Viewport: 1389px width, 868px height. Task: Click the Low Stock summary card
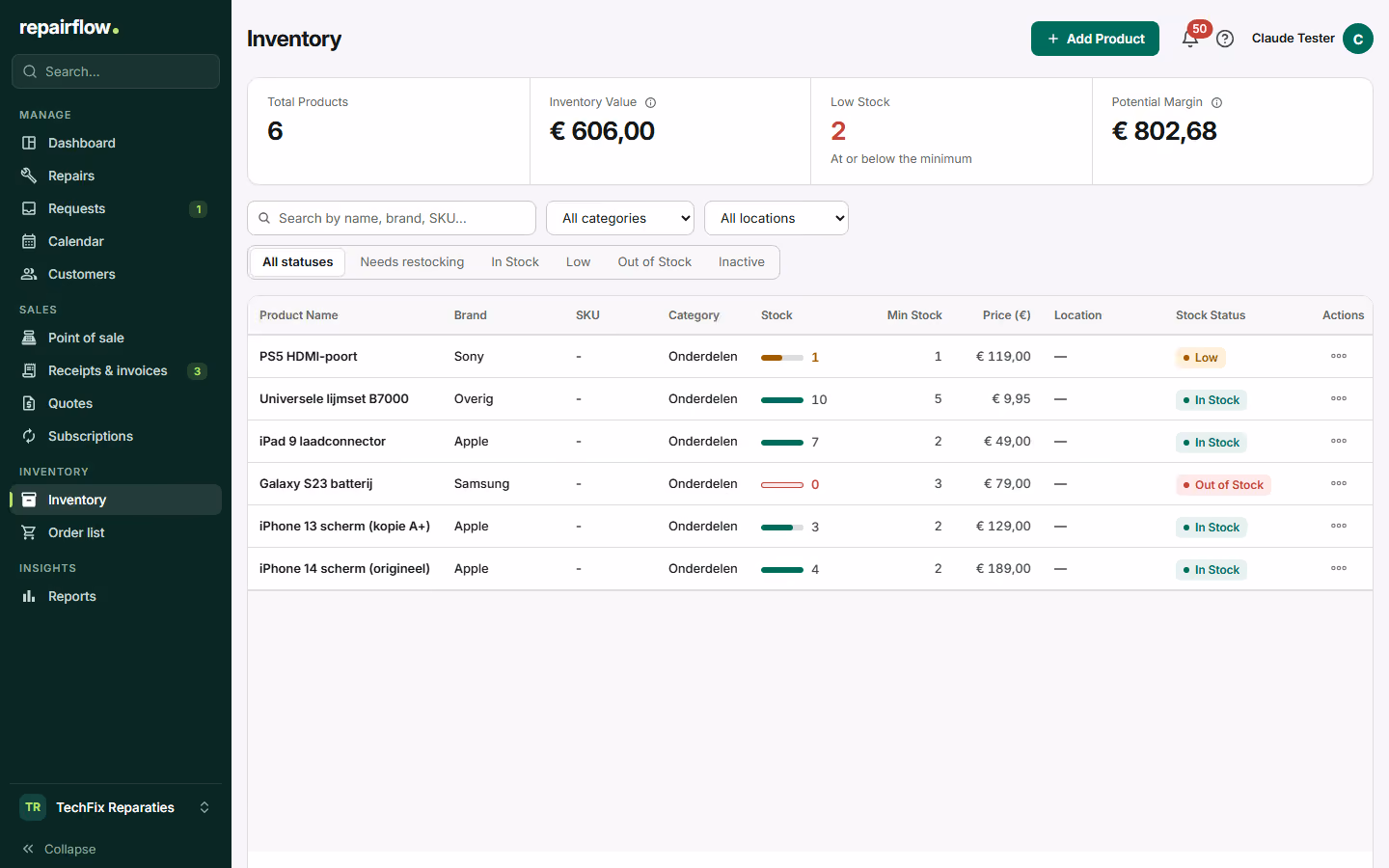coord(951,131)
